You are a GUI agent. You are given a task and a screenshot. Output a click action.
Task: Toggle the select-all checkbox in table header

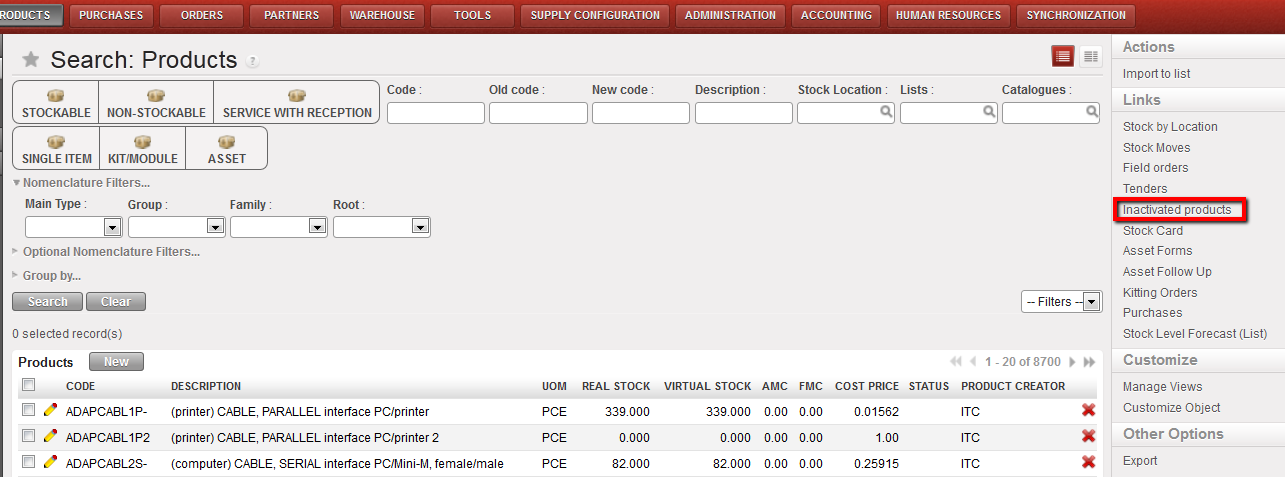point(29,385)
